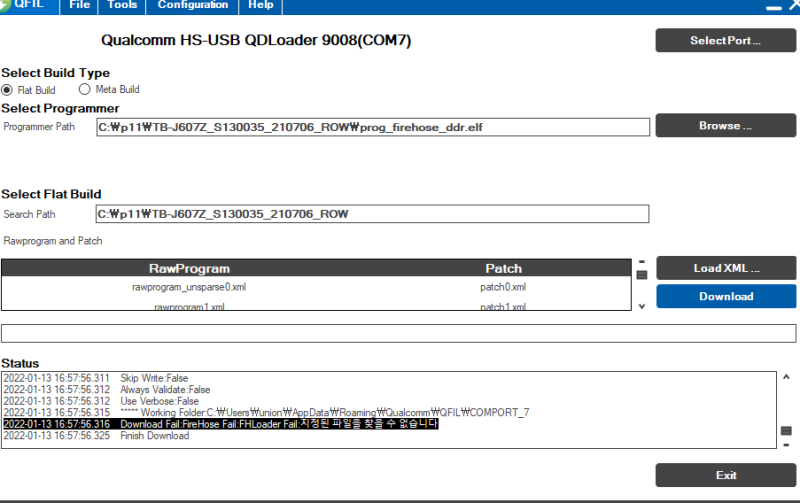Click the Search Path input field
800x503 pixels.
coord(372,214)
